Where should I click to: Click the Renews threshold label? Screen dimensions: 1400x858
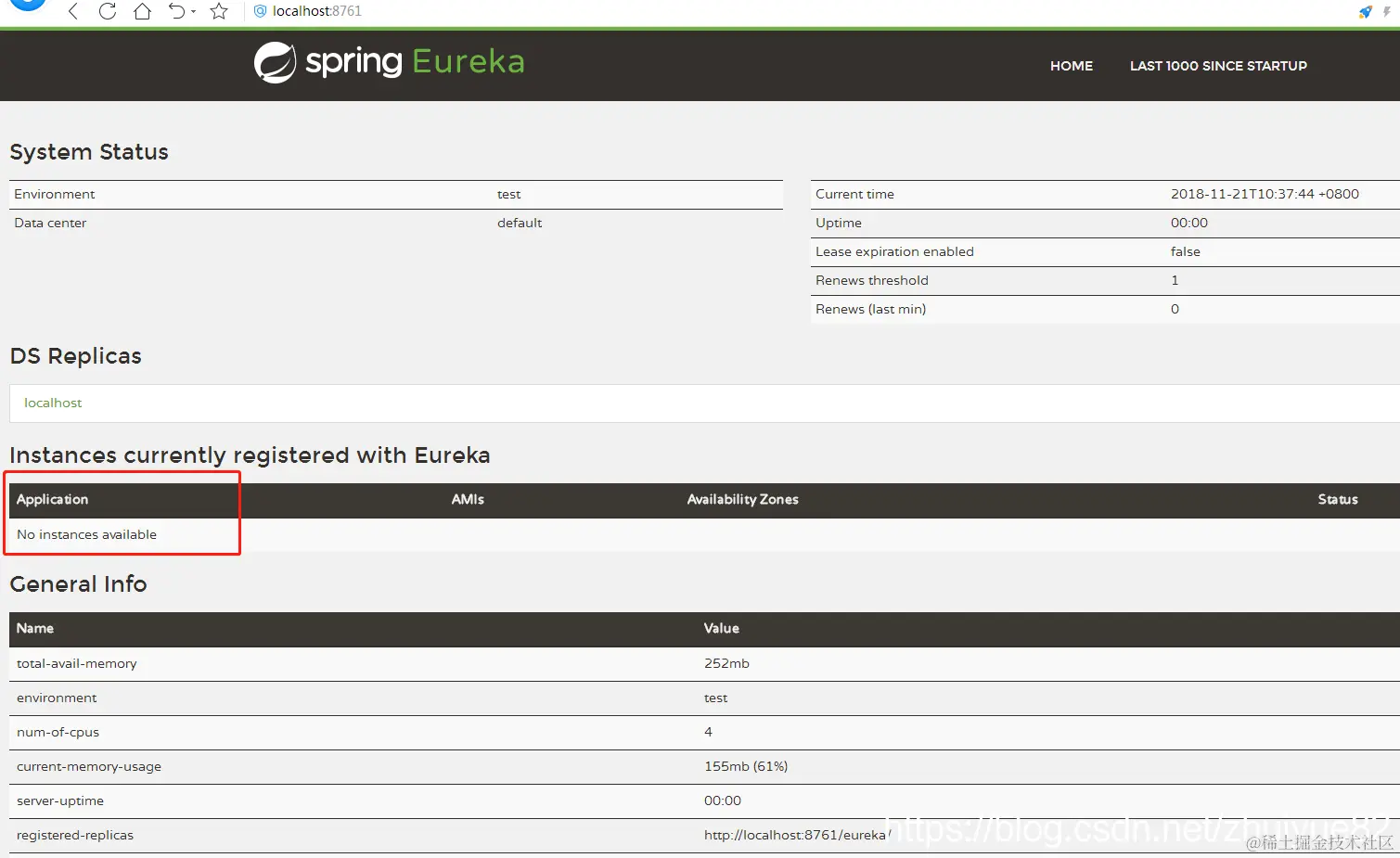click(x=872, y=280)
